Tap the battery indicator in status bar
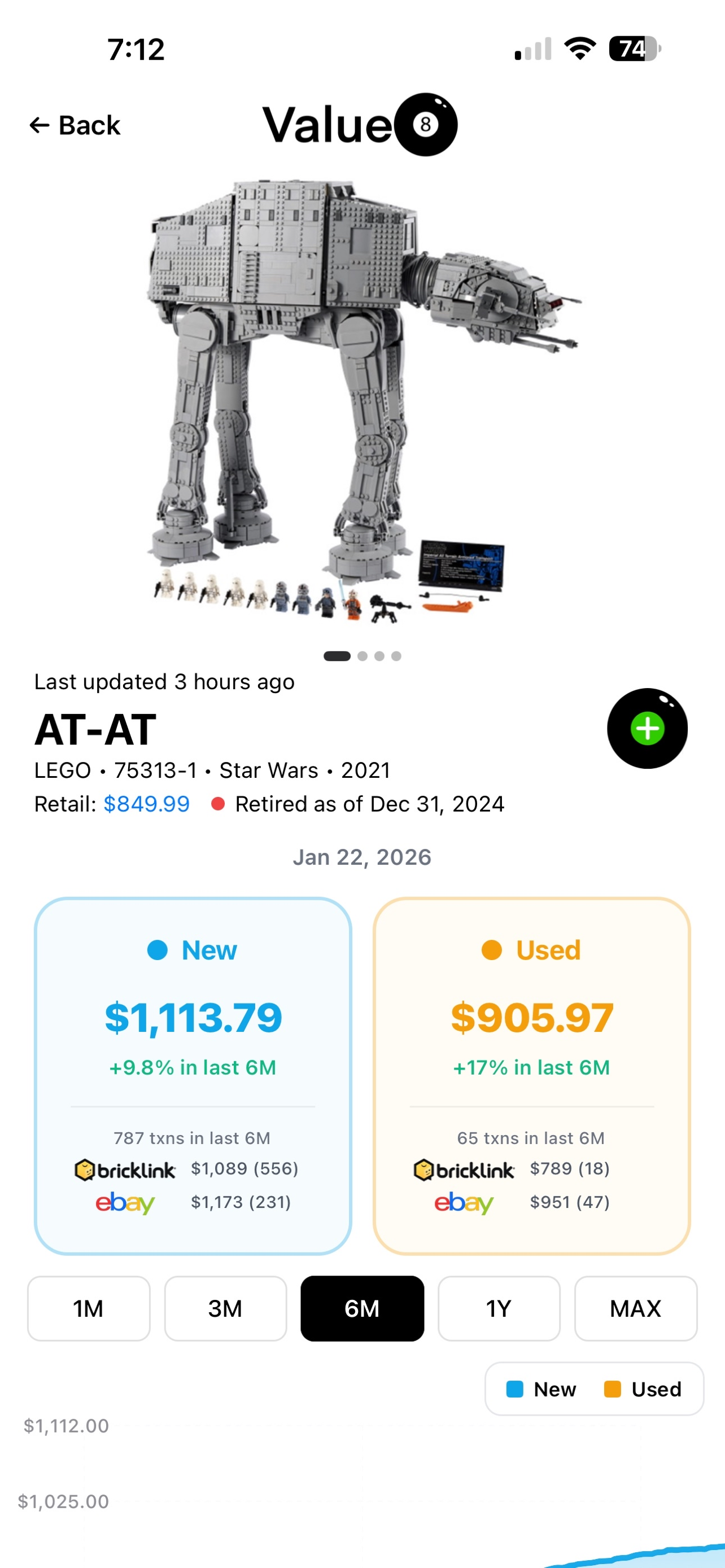Screen dimensions: 725x1568 pyautogui.click(x=634, y=49)
